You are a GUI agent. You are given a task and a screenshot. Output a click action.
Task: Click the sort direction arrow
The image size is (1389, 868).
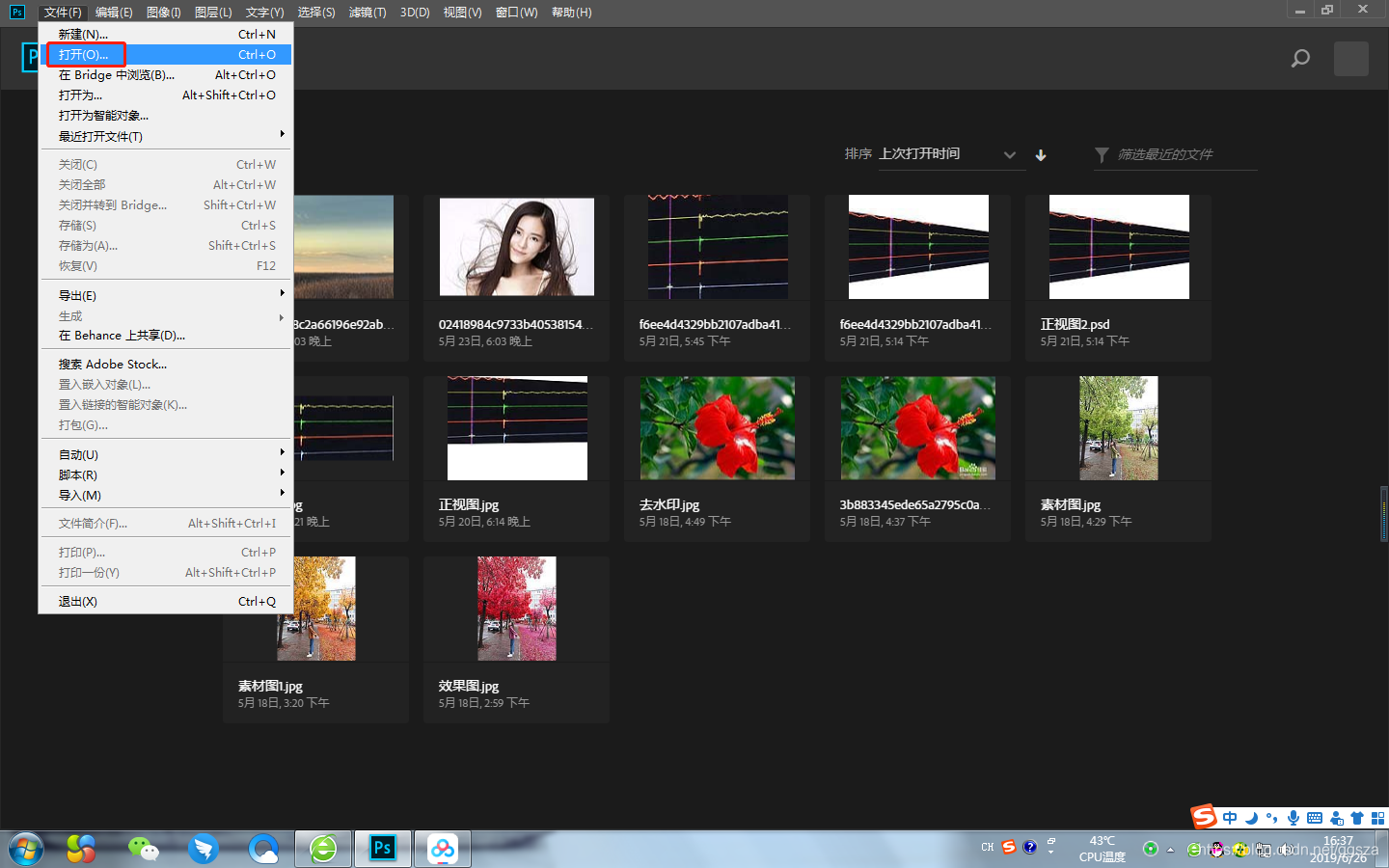(x=1041, y=154)
